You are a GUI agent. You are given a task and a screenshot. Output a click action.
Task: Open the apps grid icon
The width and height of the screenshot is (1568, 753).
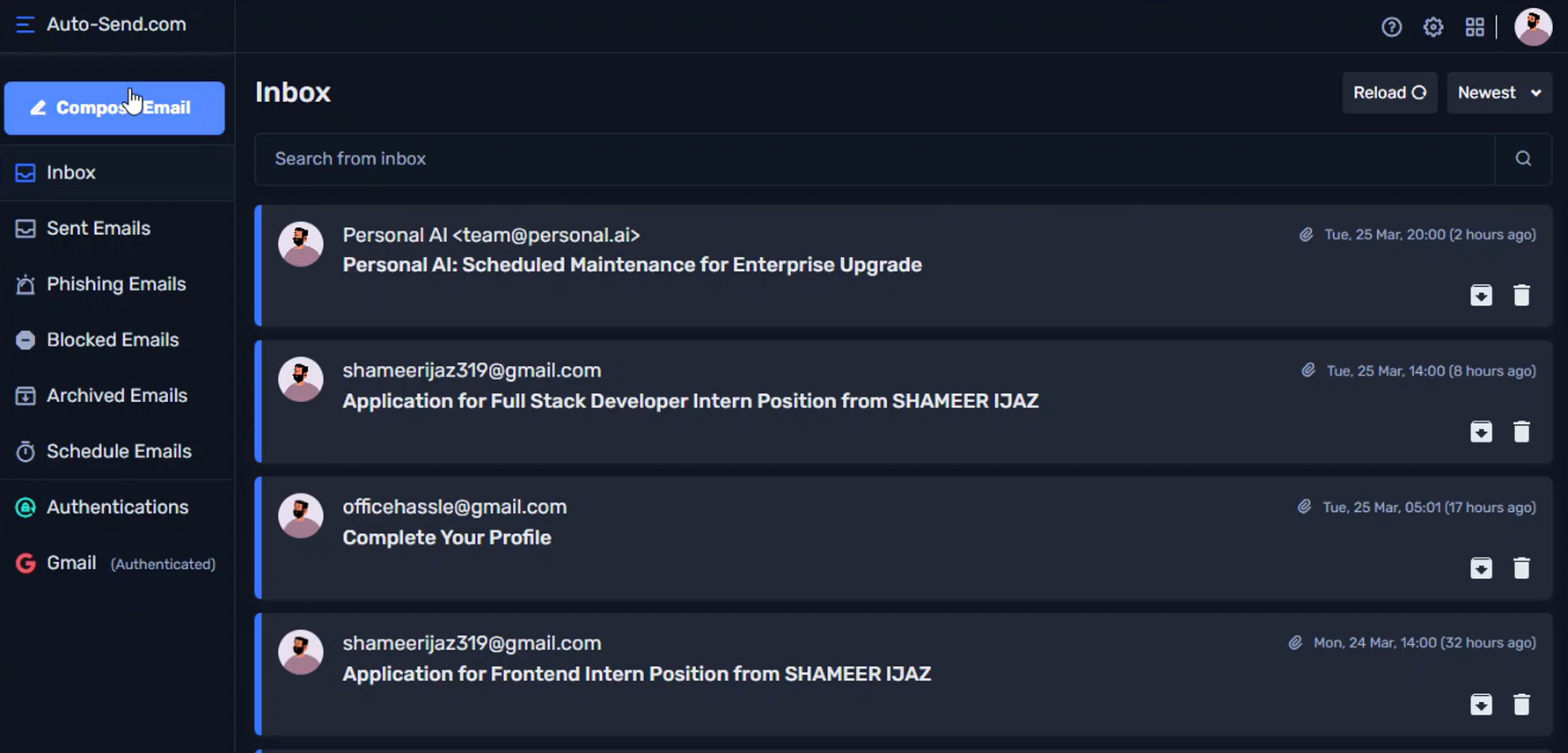pos(1475,27)
